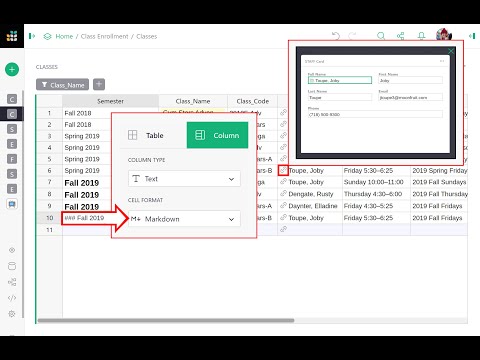Image resolution: width=480 pixels, height=360 pixels.
Task: Select the bold 'Fall 2019' cell in row 7
Action: (87, 183)
